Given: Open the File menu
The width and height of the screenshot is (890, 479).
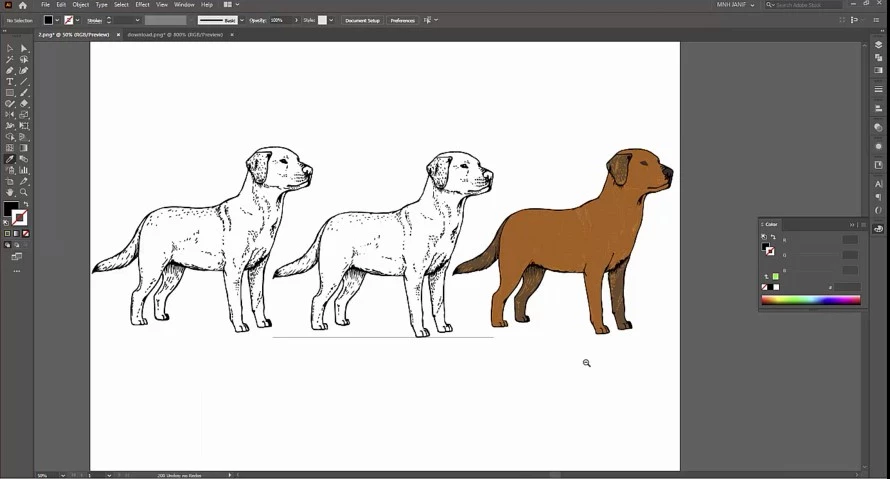Looking at the screenshot, I should pyautogui.click(x=45, y=5).
